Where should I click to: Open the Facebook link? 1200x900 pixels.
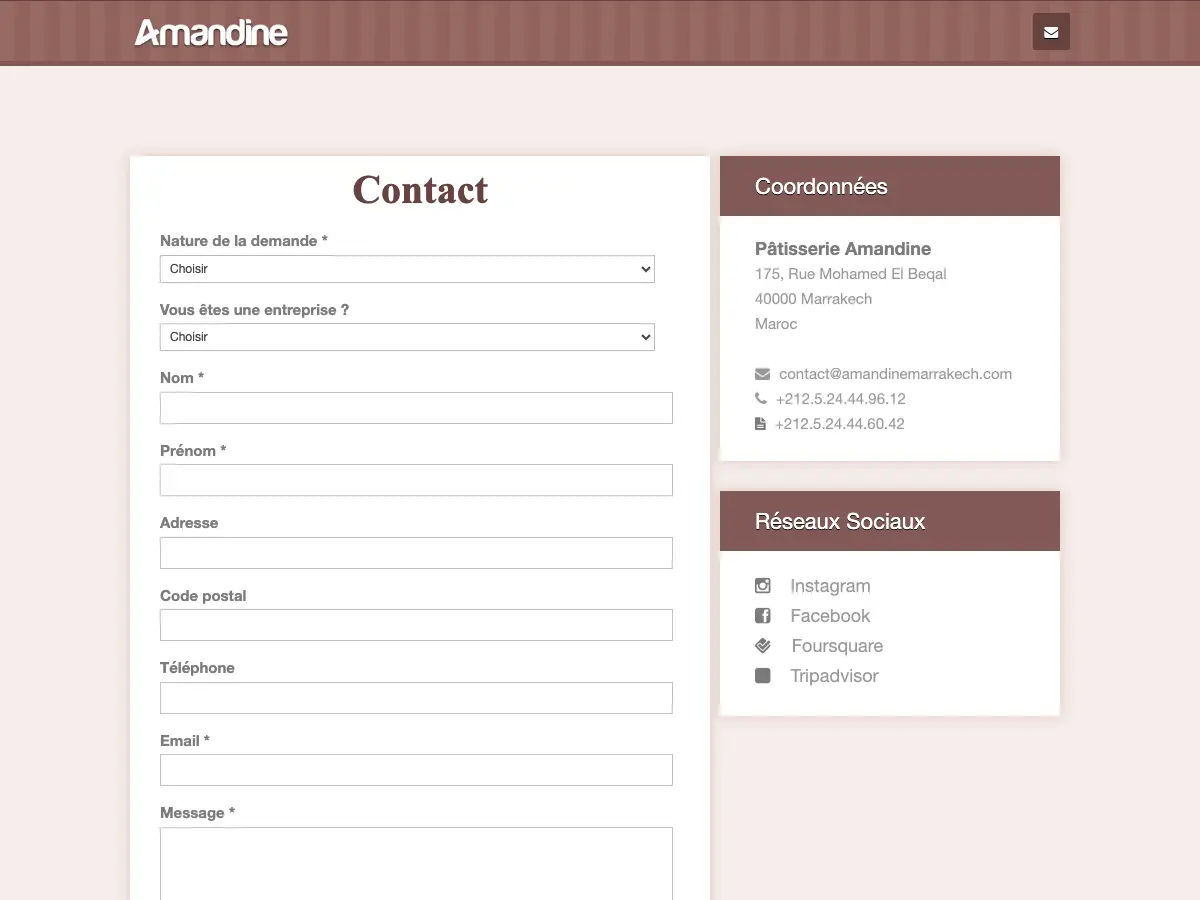tap(830, 616)
